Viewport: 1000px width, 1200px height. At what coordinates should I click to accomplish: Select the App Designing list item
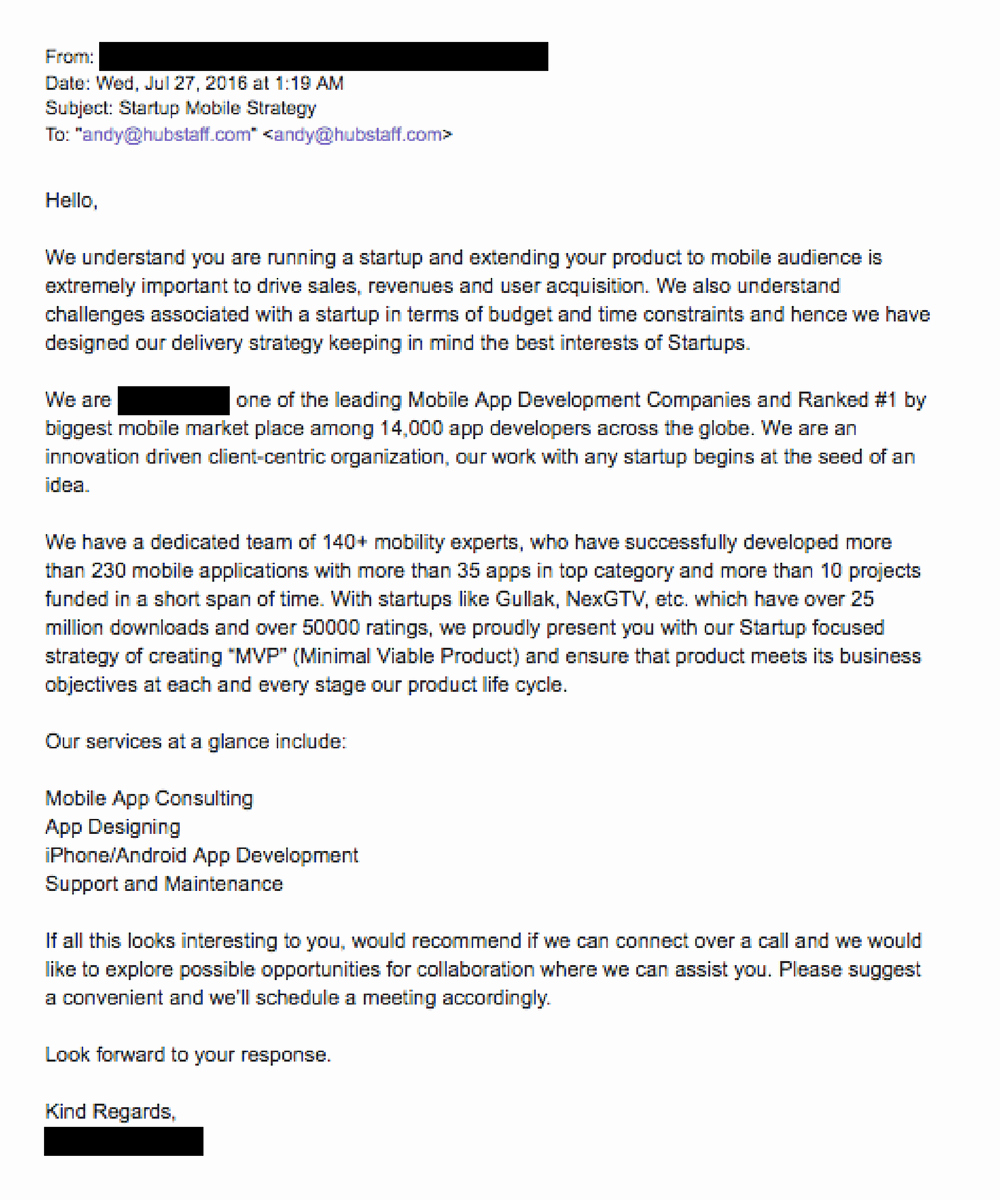point(113,827)
